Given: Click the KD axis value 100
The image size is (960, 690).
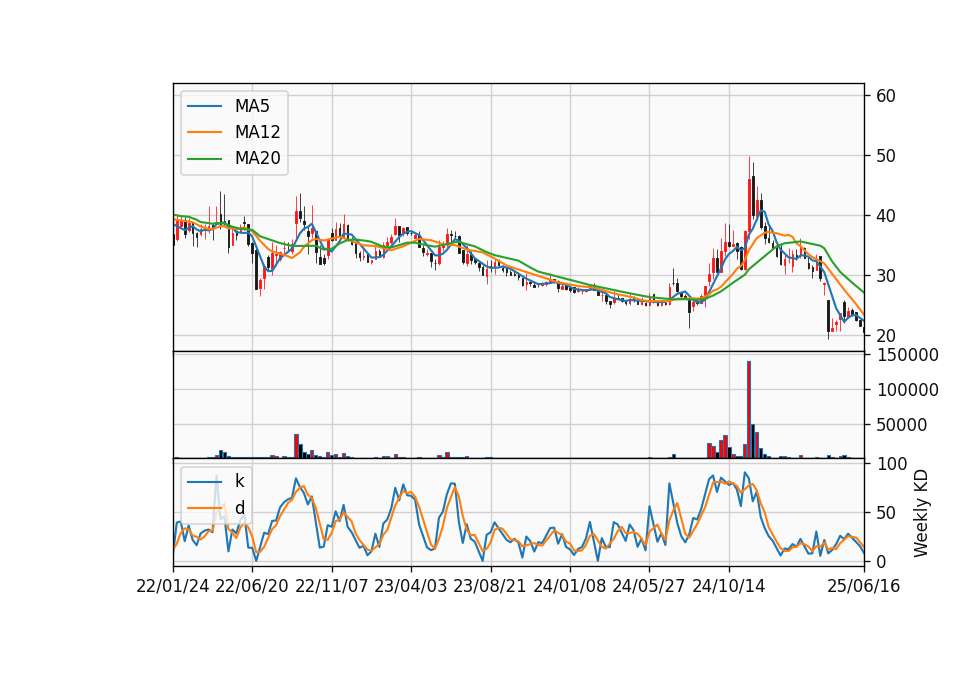Looking at the screenshot, I should click(892, 463).
